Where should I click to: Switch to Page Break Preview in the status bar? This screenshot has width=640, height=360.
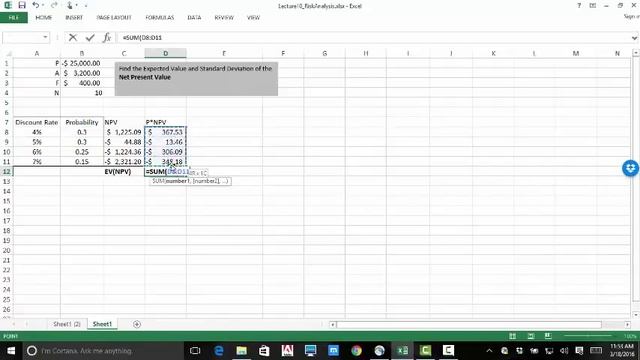[548, 336]
